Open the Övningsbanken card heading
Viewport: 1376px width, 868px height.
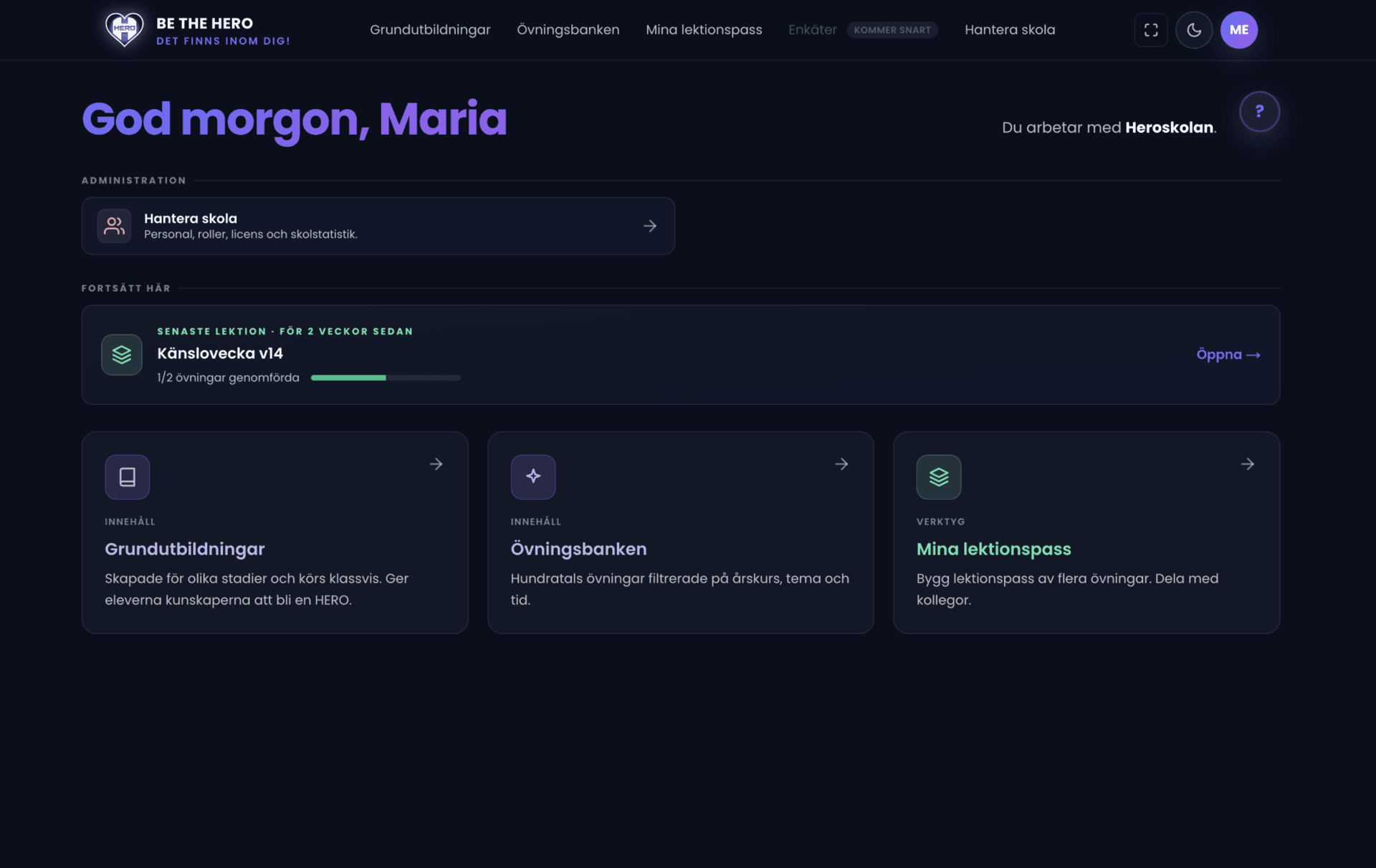tap(578, 549)
